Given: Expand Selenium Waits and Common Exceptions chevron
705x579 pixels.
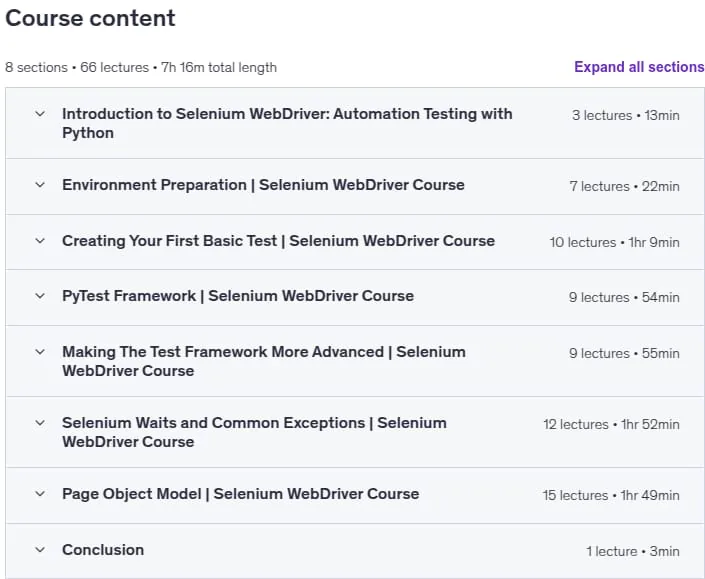Looking at the screenshot, I should coord(40,423).
